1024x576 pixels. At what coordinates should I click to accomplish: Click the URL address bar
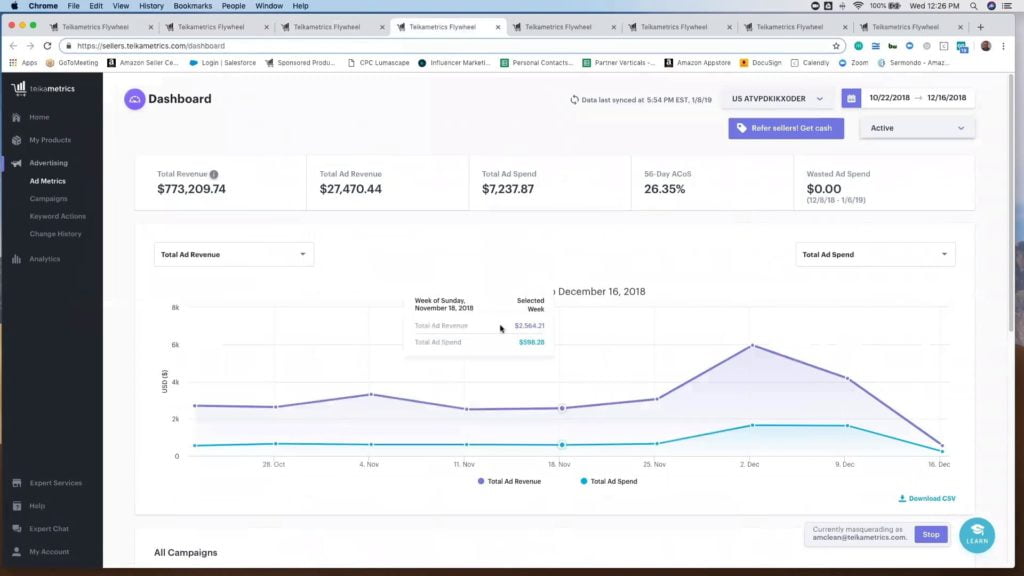point(451,46)
